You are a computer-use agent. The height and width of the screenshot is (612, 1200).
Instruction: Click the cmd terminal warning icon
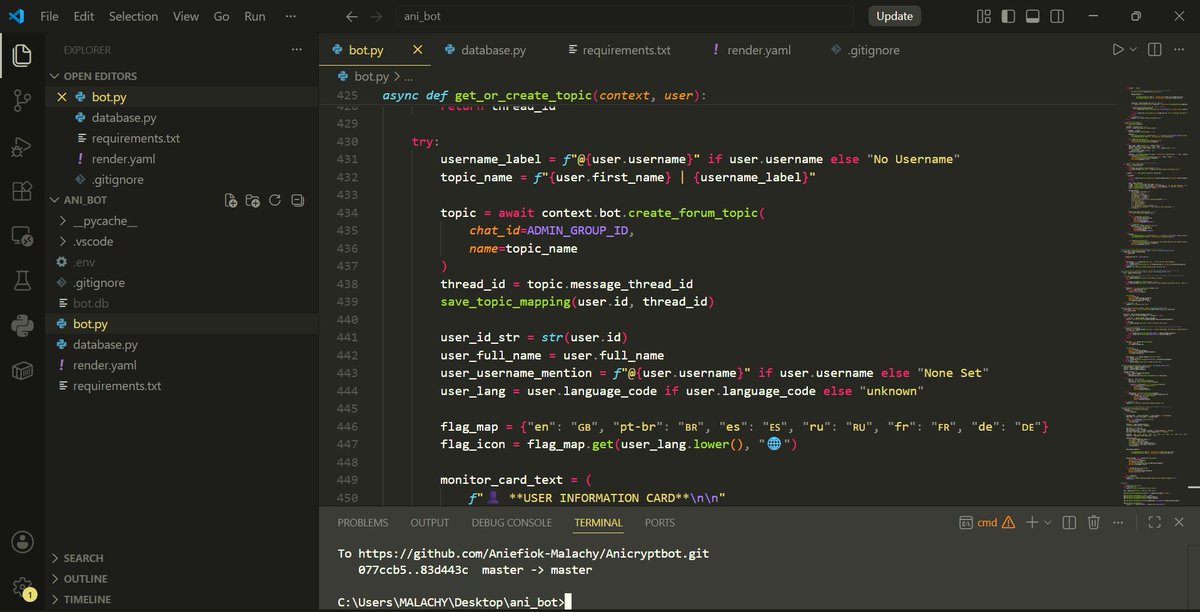tap(1008, 522)
